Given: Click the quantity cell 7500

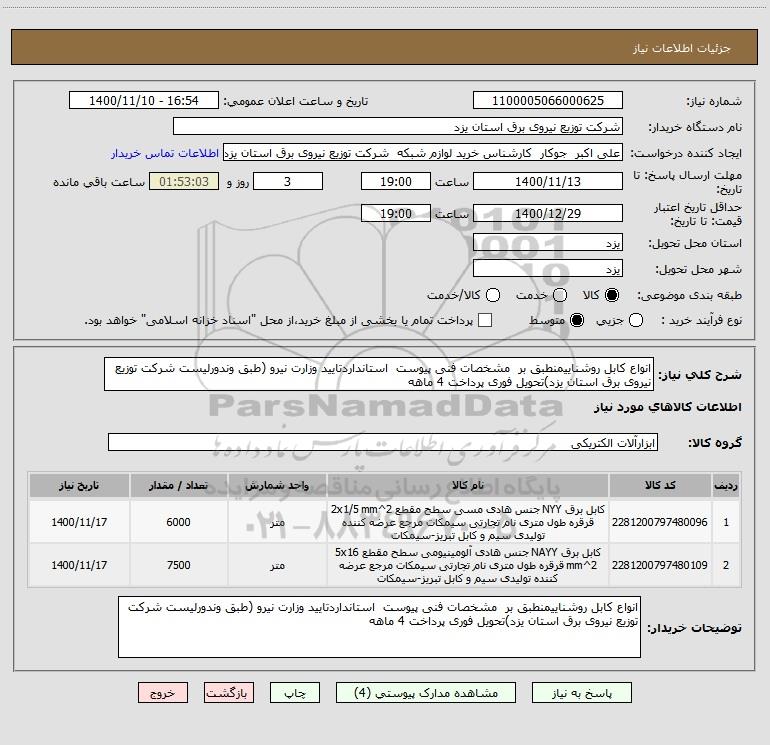Looking at the screenshot, I should pyautogui.click(x=178, y=565).
